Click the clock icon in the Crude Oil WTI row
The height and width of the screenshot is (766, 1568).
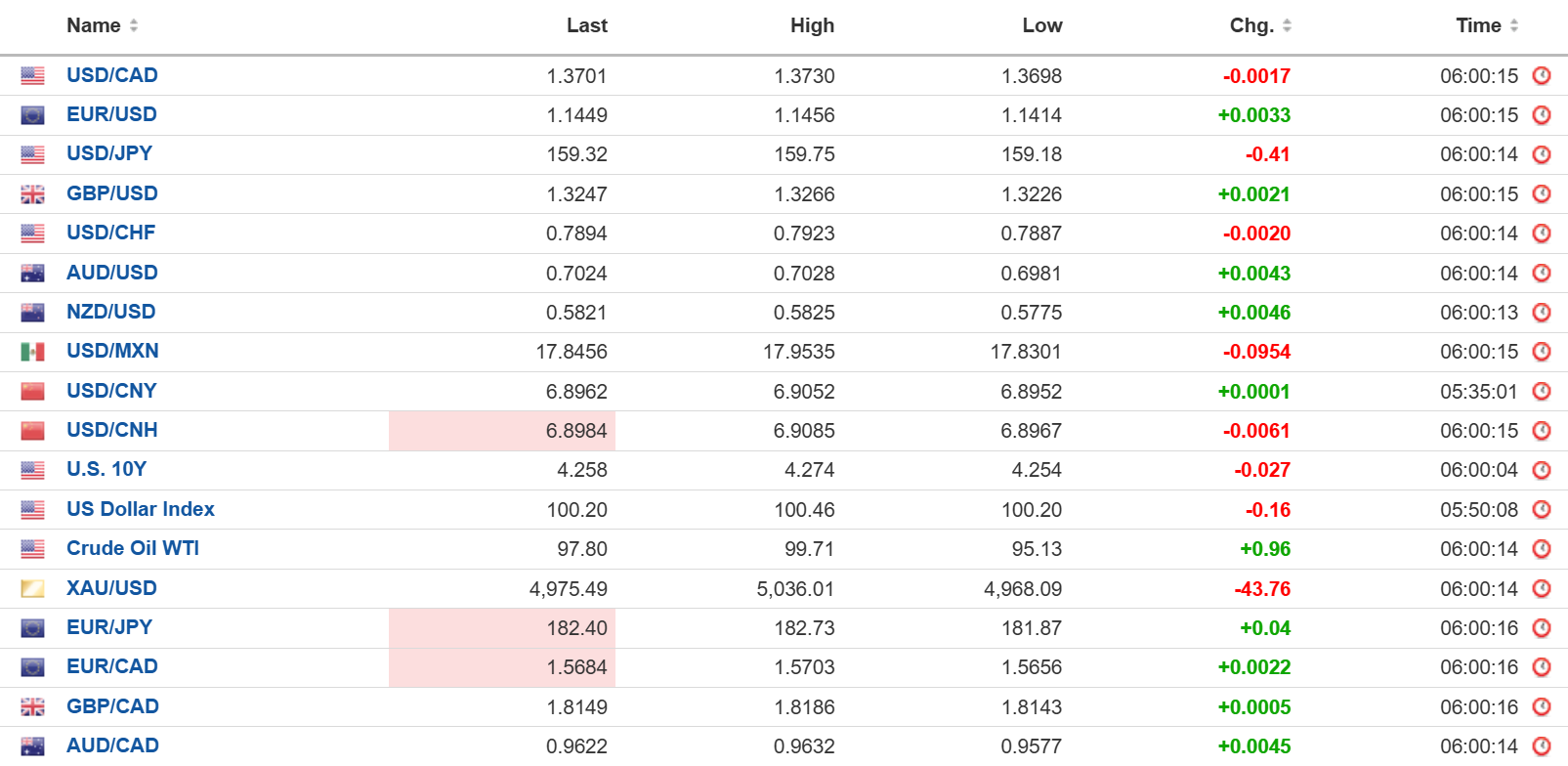[1542, 549]
